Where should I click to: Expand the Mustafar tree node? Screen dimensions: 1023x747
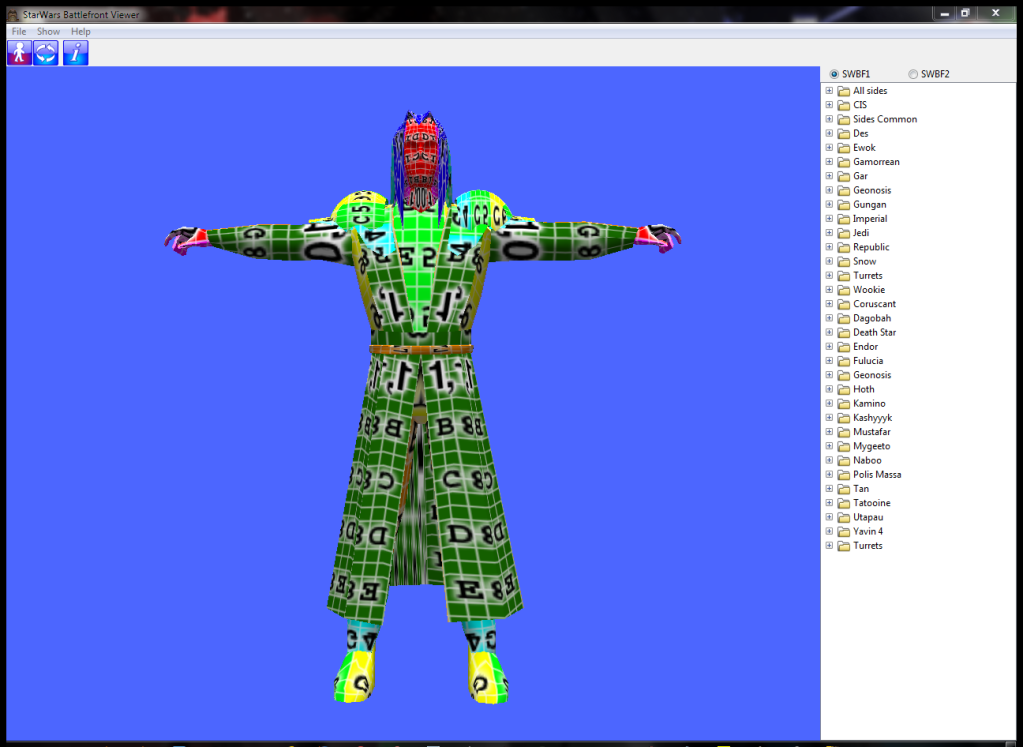[x=829, y=432]
